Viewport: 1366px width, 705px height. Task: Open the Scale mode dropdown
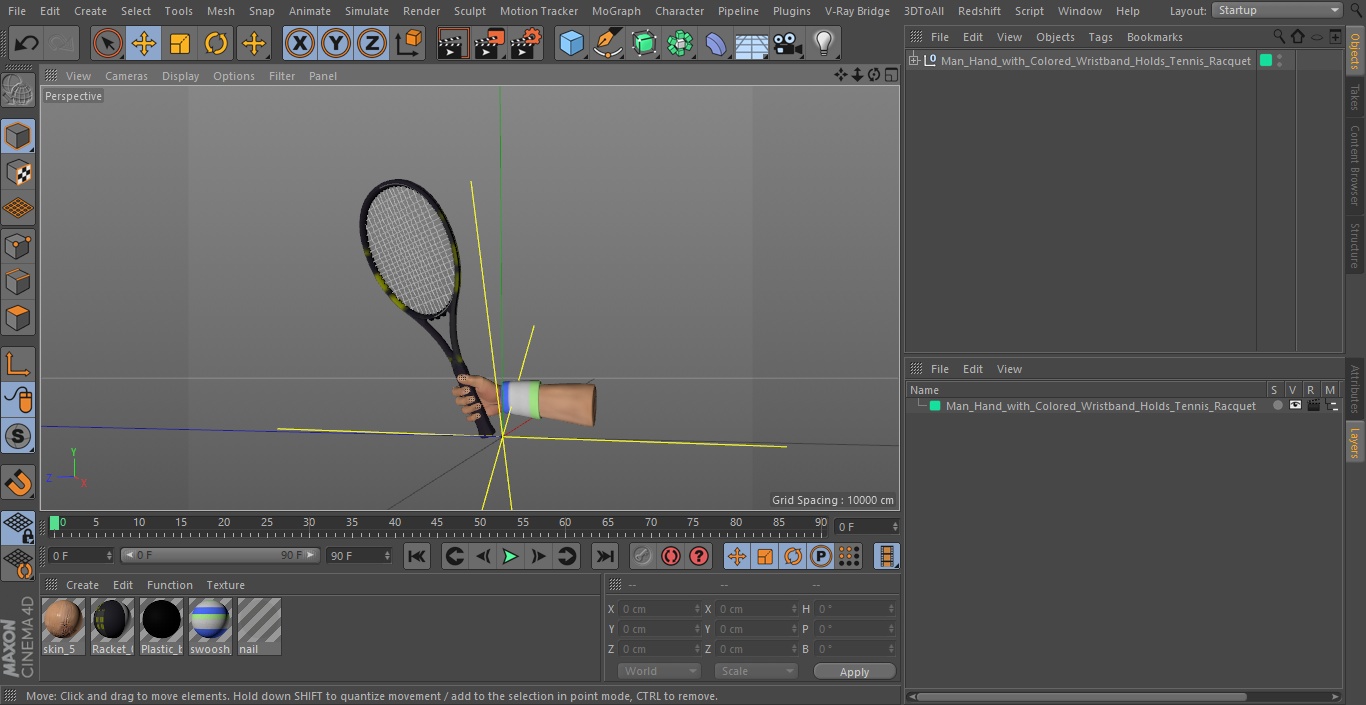(755, 671)
